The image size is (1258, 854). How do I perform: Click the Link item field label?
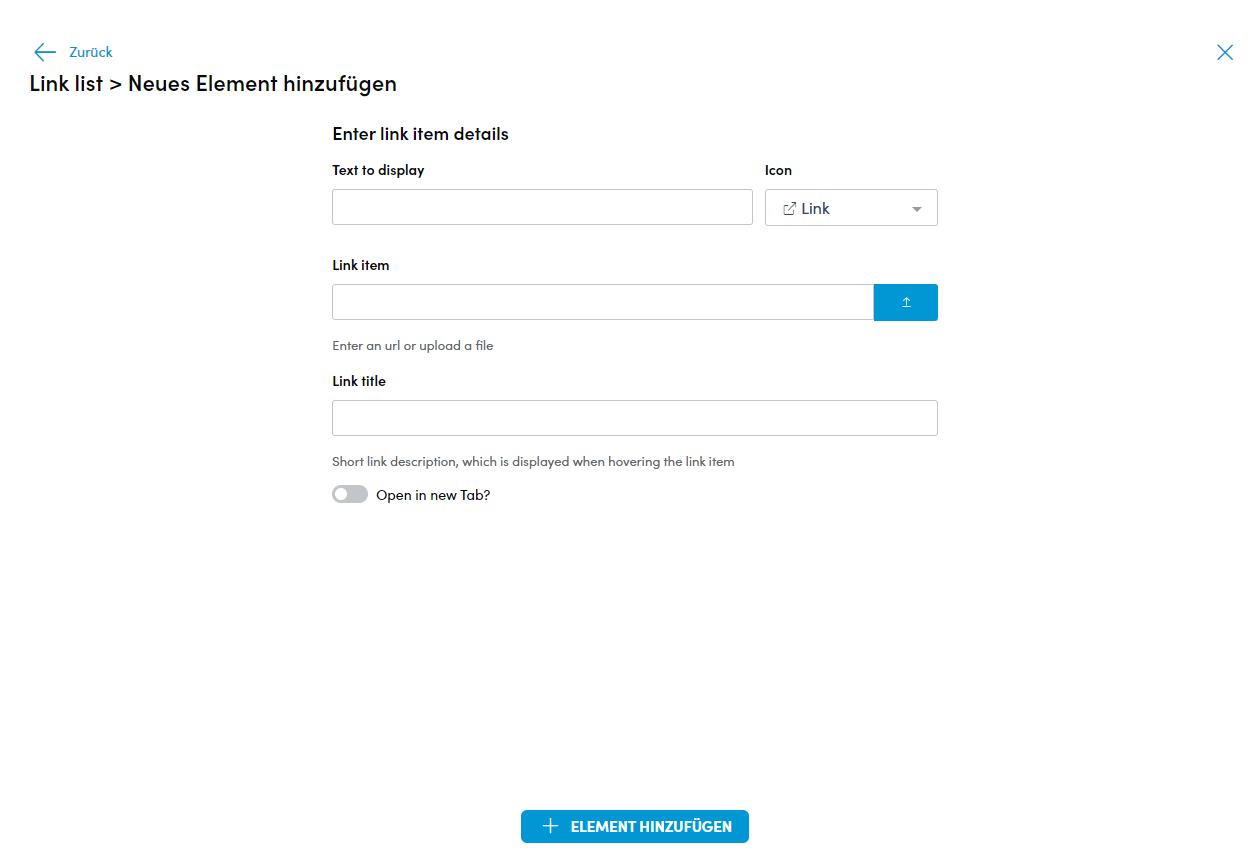(x=361, y=265)
